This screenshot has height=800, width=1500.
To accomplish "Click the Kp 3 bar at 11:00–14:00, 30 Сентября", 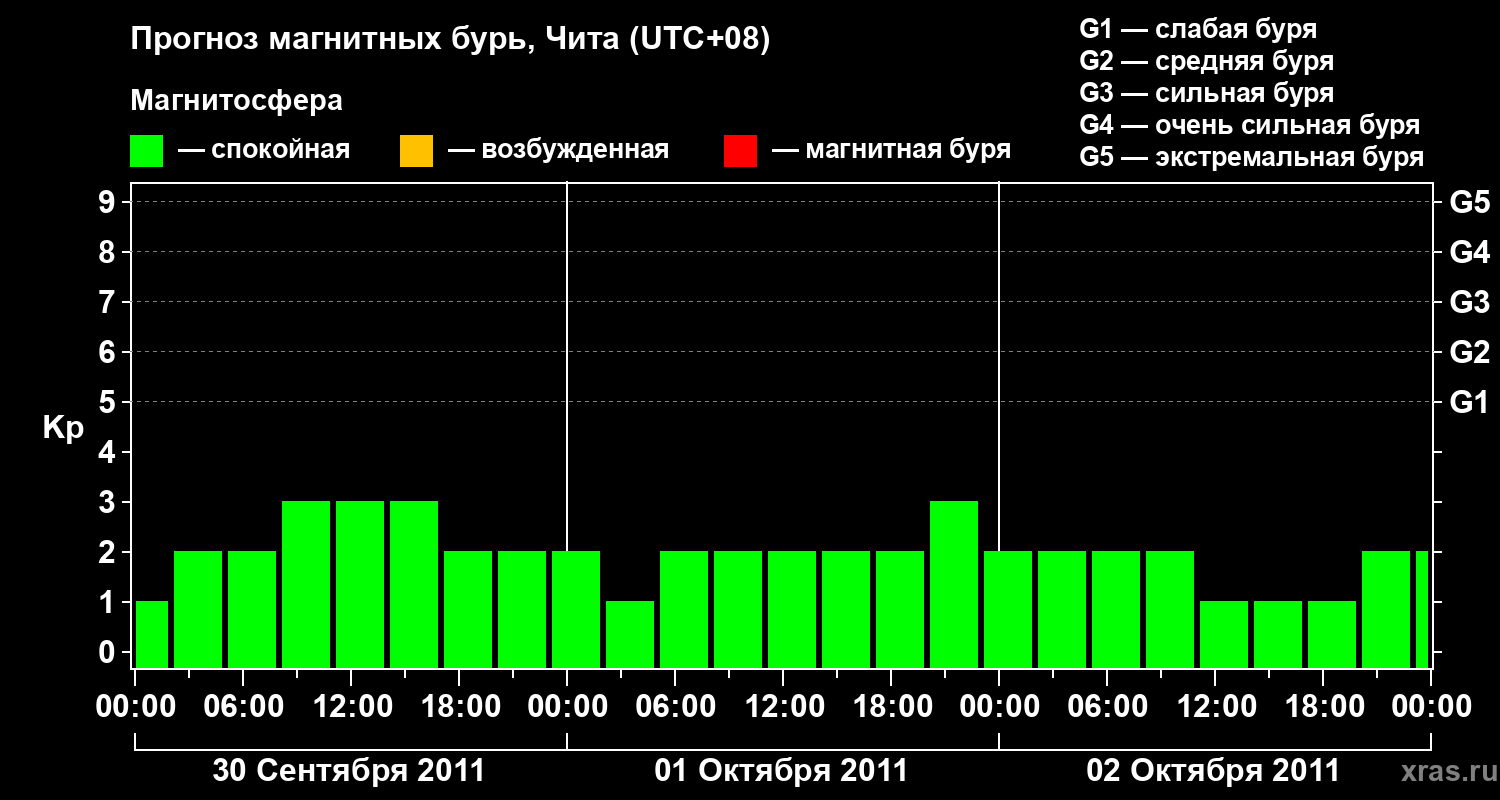I will pyautogui.click(x=360, y=584).
